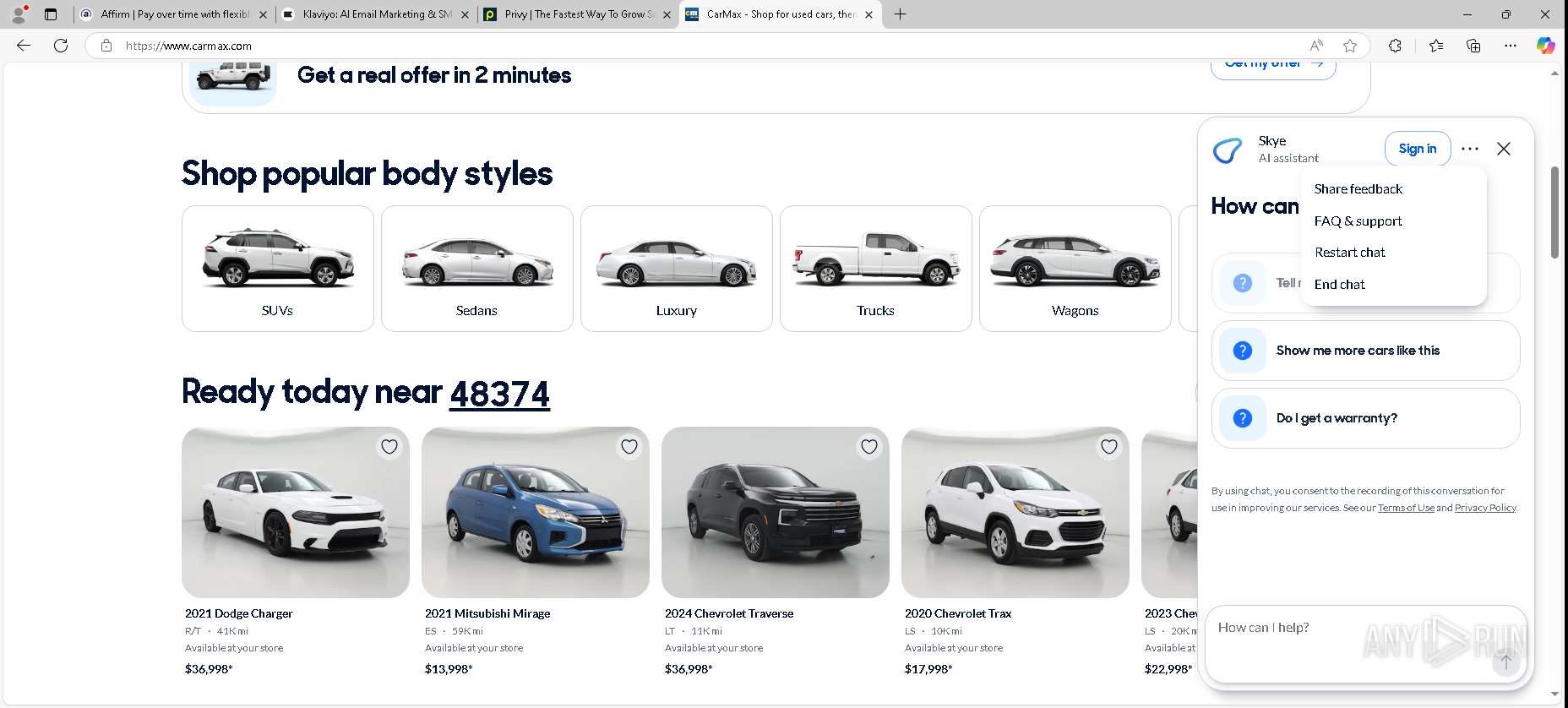Close the Affirm tab
Image resolution: width=1568 pixels, height=708 pixels.
pos(263,14)
